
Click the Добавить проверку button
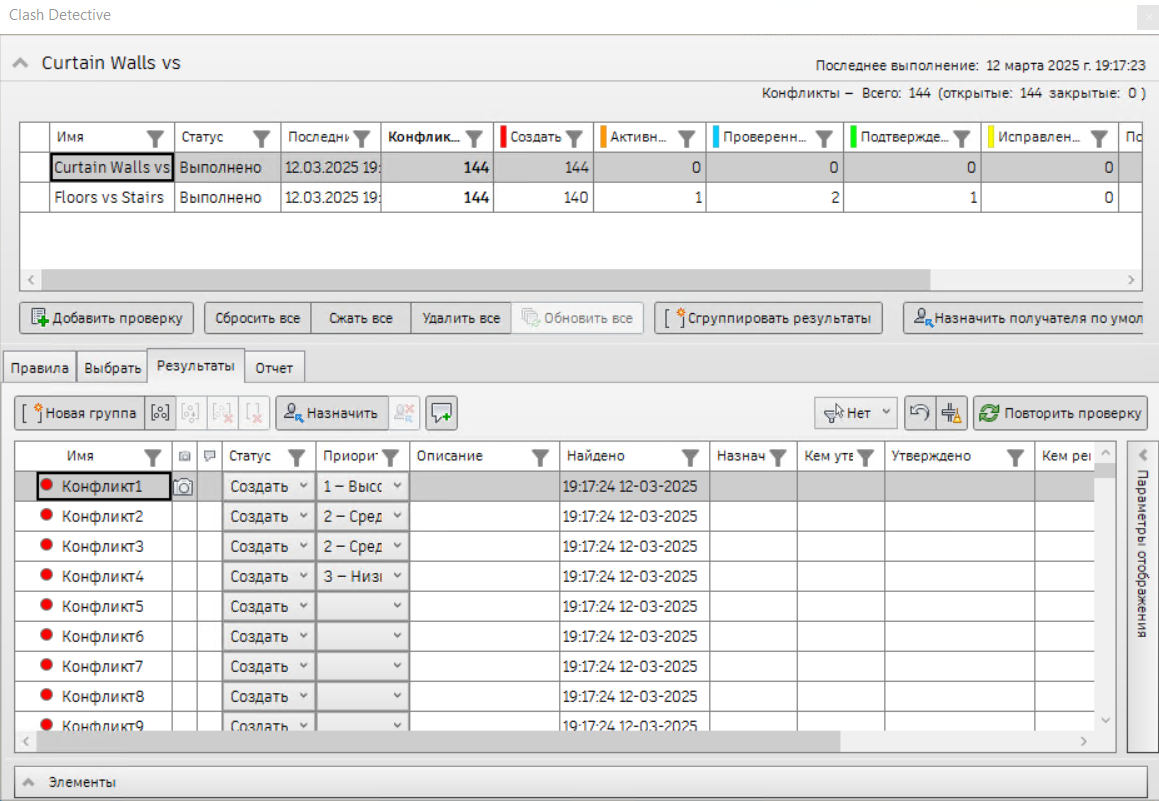click(106, 318)
